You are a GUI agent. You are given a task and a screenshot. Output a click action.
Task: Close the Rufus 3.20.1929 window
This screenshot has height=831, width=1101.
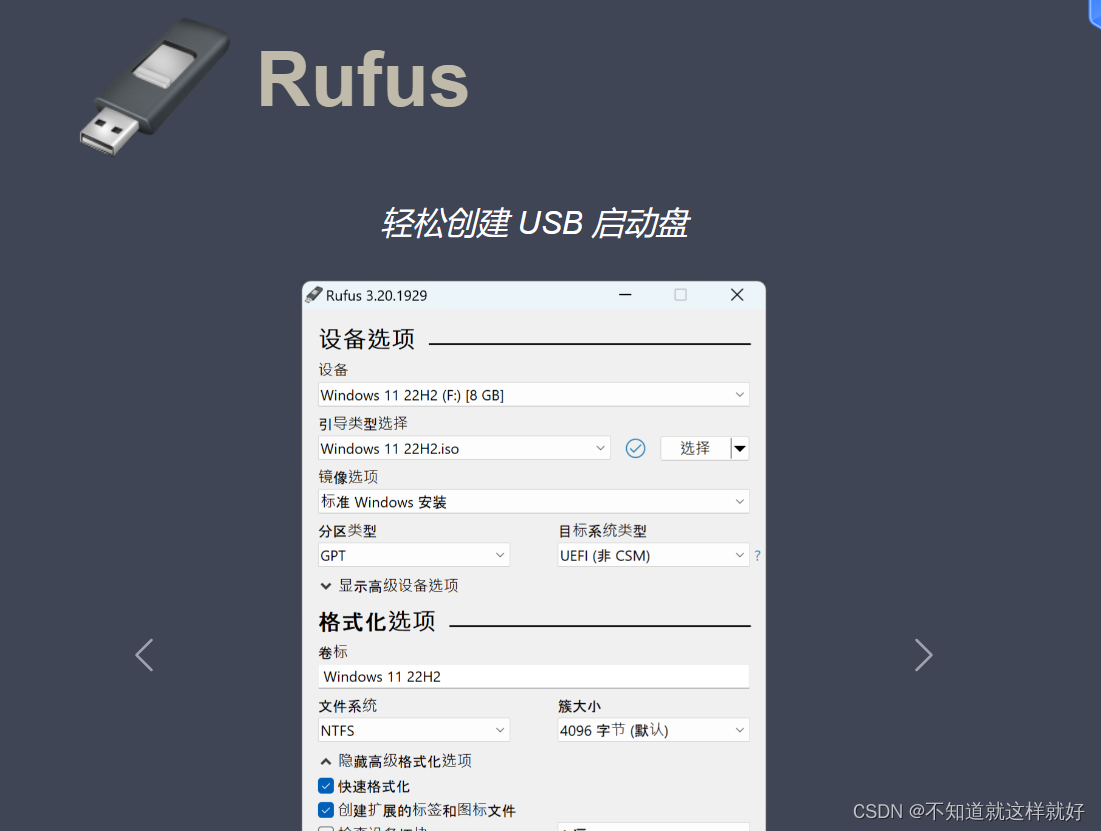pos(737,295)
